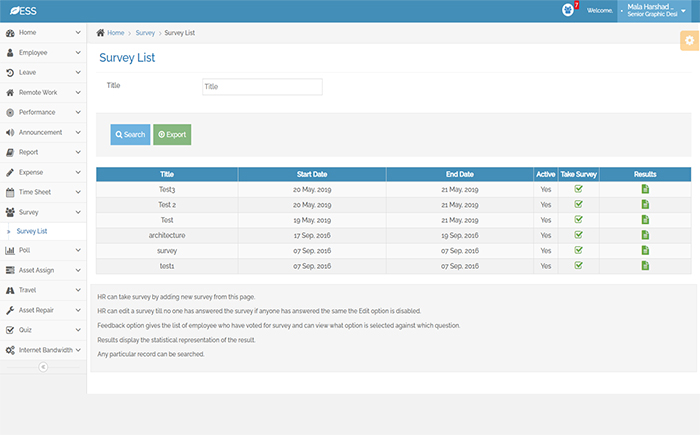
Task: Click the Internet Bandwidth gears icon
Action: tap(10, 350)
